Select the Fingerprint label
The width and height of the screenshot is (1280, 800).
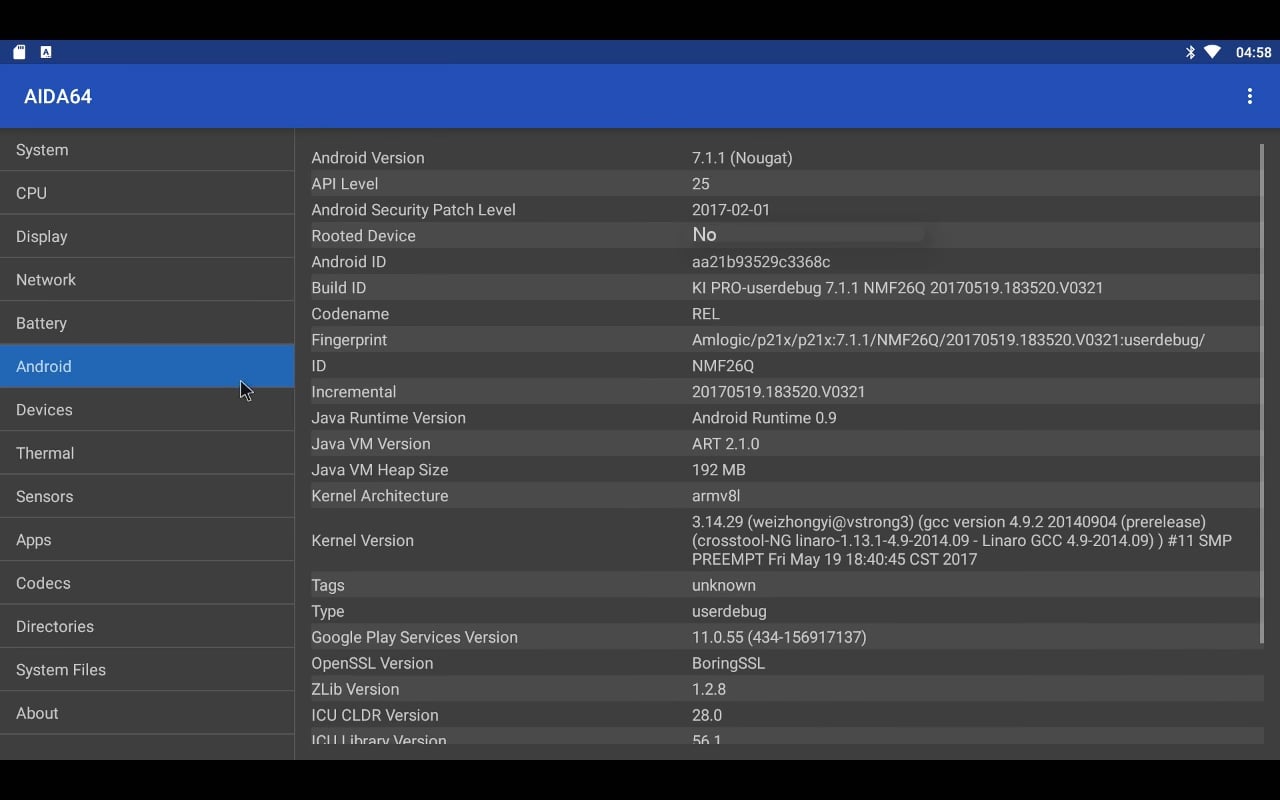[x=349, y=340]
